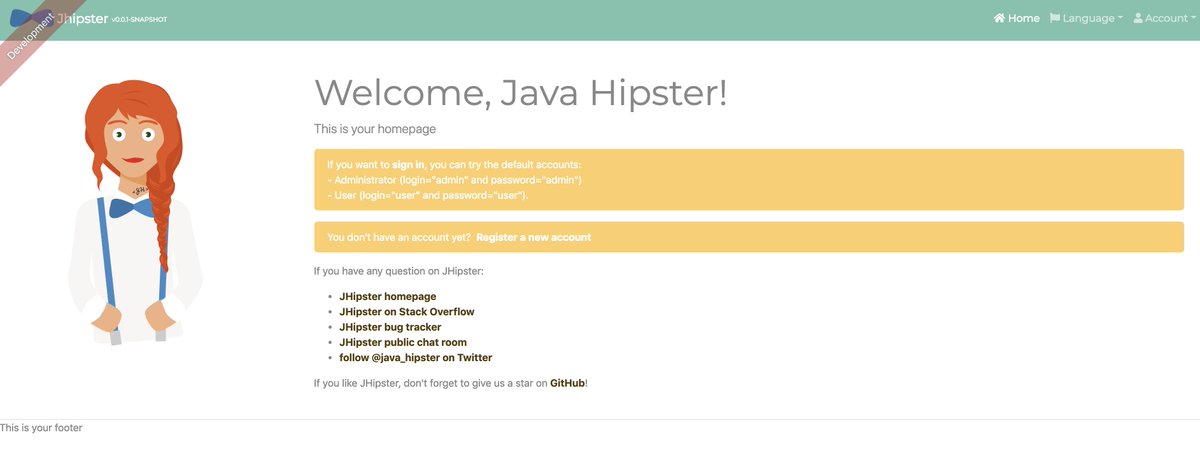Click the Home house icon in navbar
This screenshot has height=451, width=1200.
click(999, 18)
